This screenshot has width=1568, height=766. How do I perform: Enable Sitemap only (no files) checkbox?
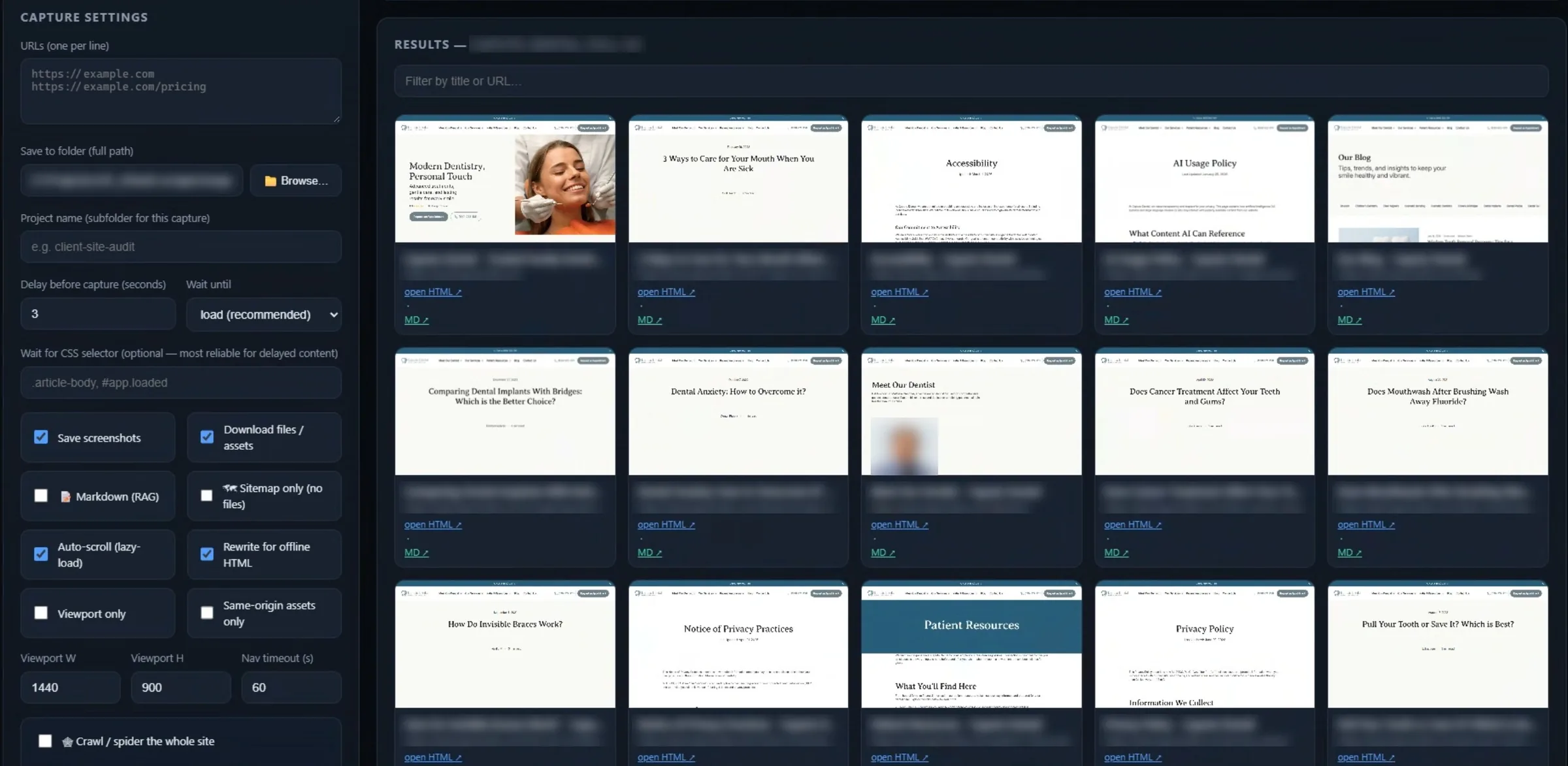[207, 496]
